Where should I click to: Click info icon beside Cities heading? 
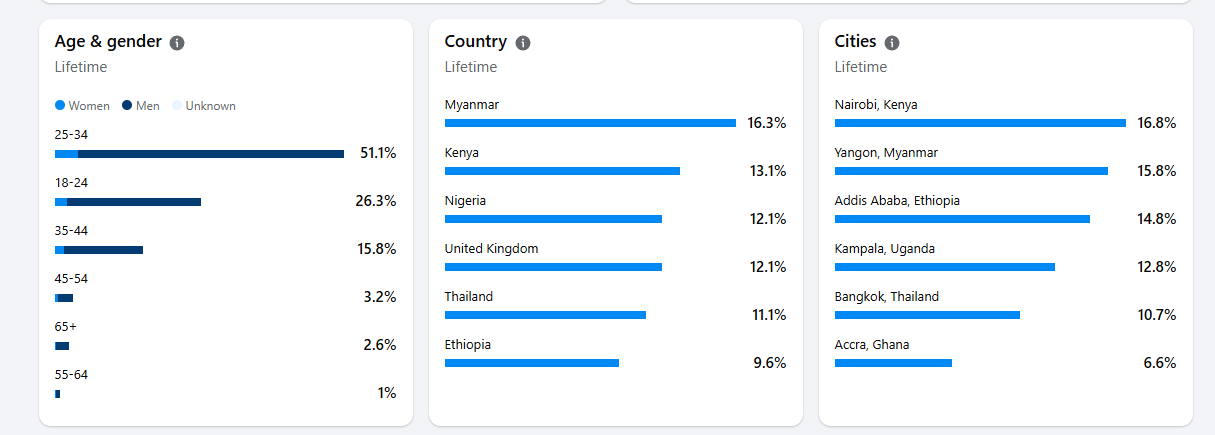click(892, 43)
